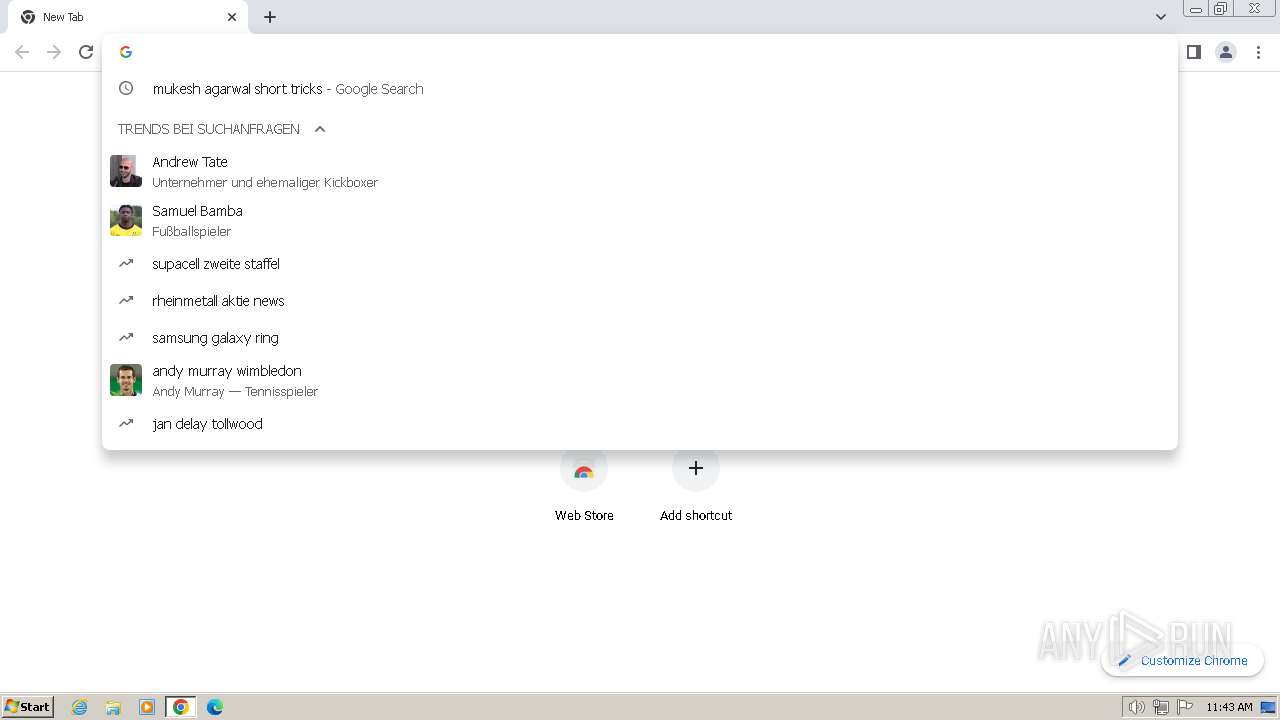Click the network tray icon
Image resolution: width=1280 pixels, height=720 pixels.
tap(1160, 707)
